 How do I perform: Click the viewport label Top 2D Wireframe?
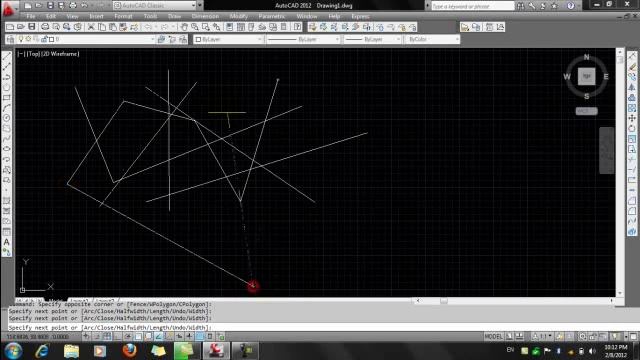pyautogui.click(x=48, y=53)
